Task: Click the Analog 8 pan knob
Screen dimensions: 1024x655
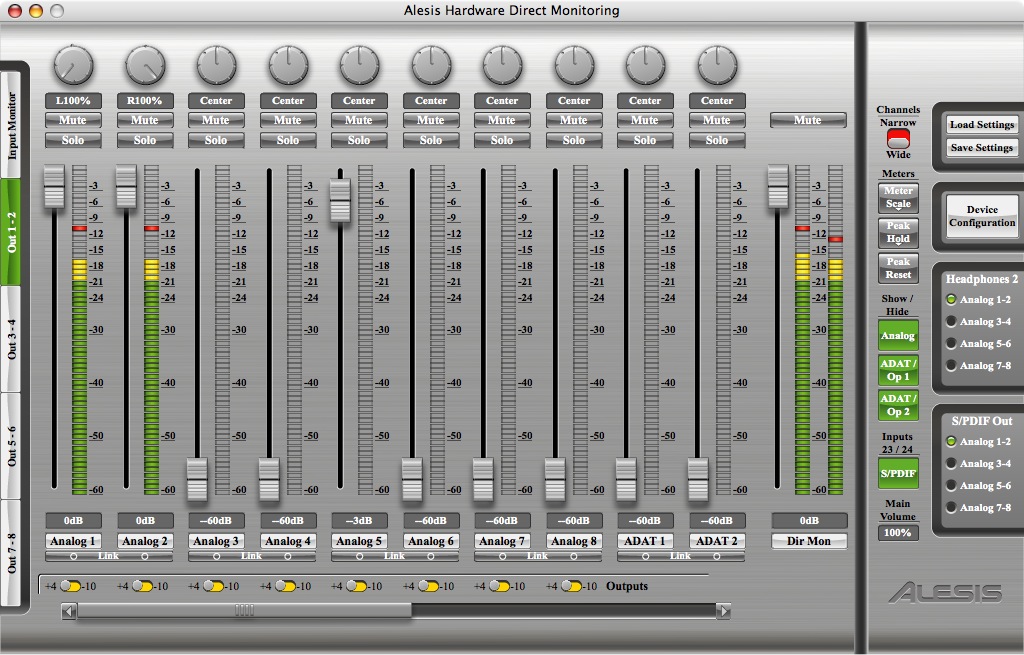Action: pos(574,65)
